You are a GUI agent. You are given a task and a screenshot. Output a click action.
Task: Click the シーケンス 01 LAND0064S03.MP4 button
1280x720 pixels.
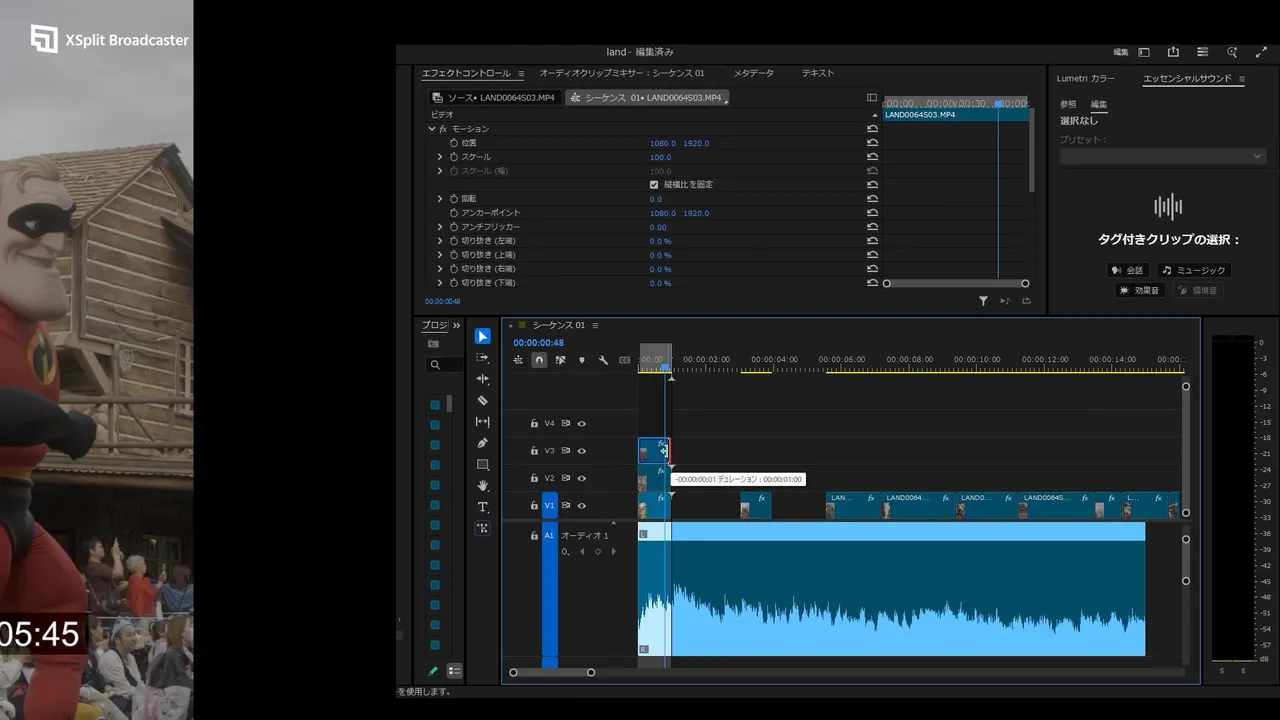[x=647, y=98]
